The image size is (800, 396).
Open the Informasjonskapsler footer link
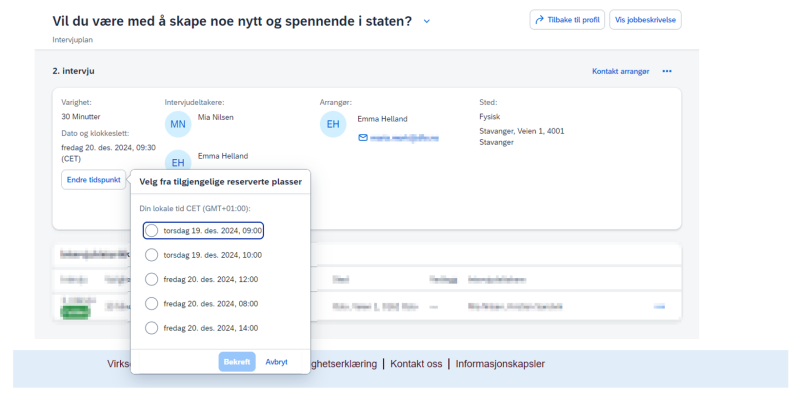point(500,364)
